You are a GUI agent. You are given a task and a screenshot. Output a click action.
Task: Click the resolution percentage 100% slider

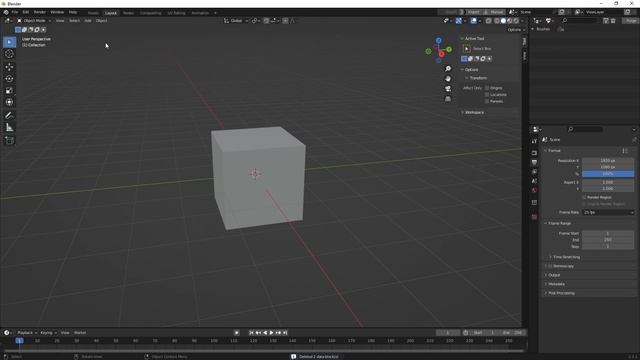pyautogui.click(x=608, y=174)
